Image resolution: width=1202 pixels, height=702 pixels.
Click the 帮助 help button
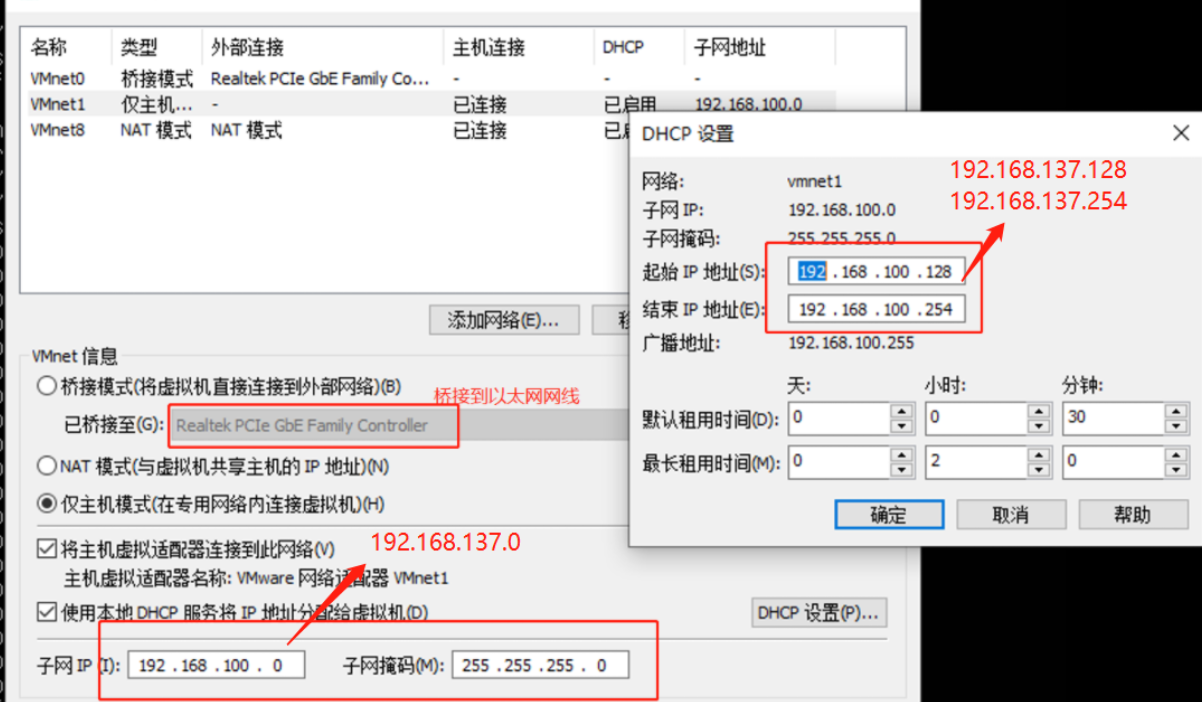pos(1132,514)
